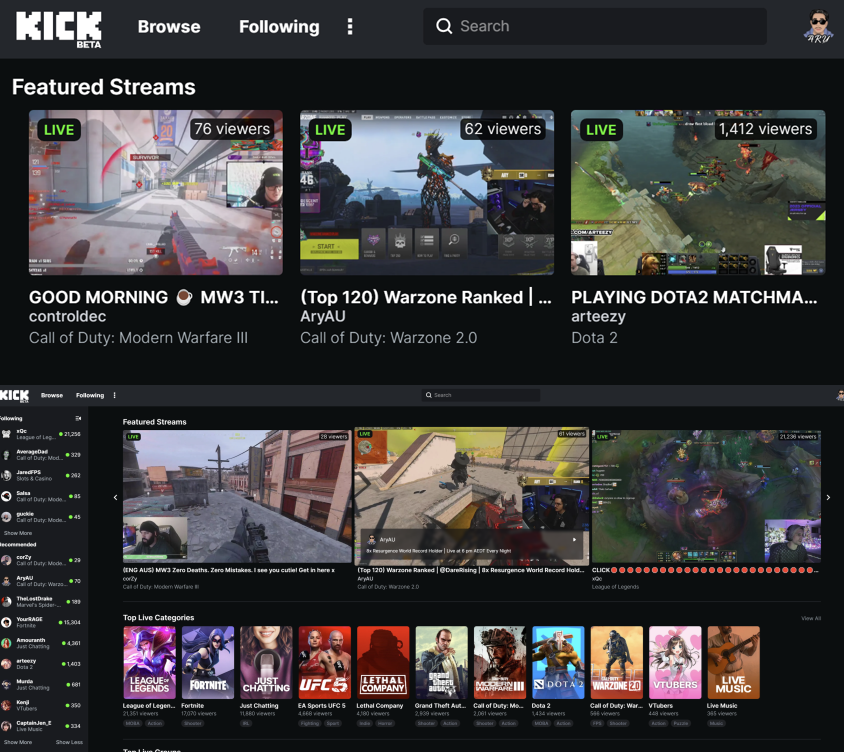Click the small KICK logo in lower header
844x752 pixels.
15,396
